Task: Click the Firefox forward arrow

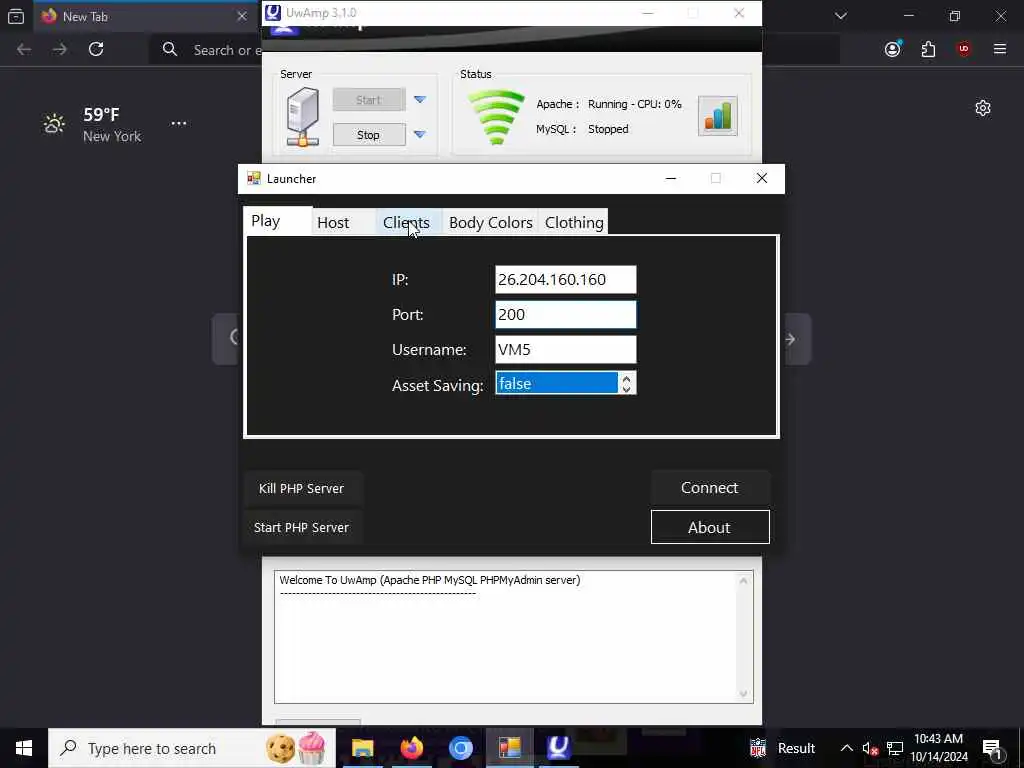Action: pyautogui.click(x=59, y=49)
